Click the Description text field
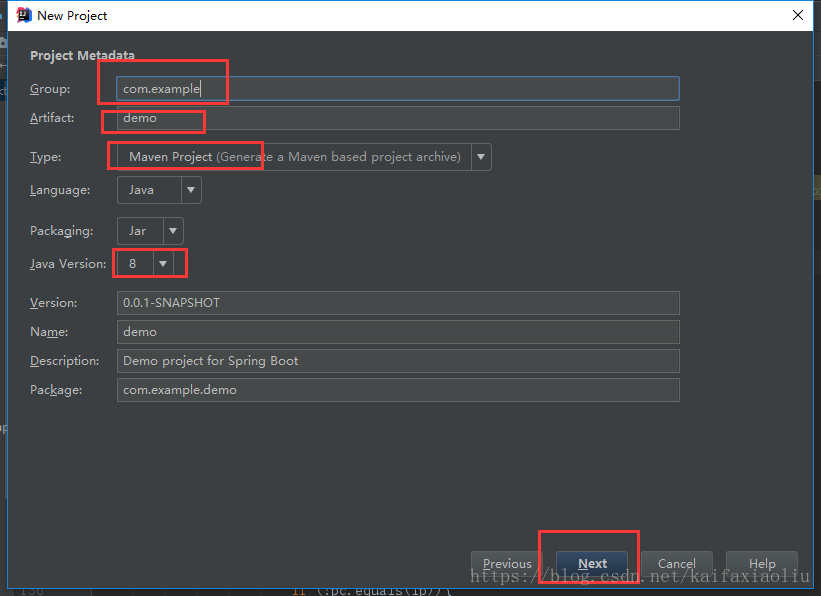Viewport: 821px width, 596px height. coord(398,361)
